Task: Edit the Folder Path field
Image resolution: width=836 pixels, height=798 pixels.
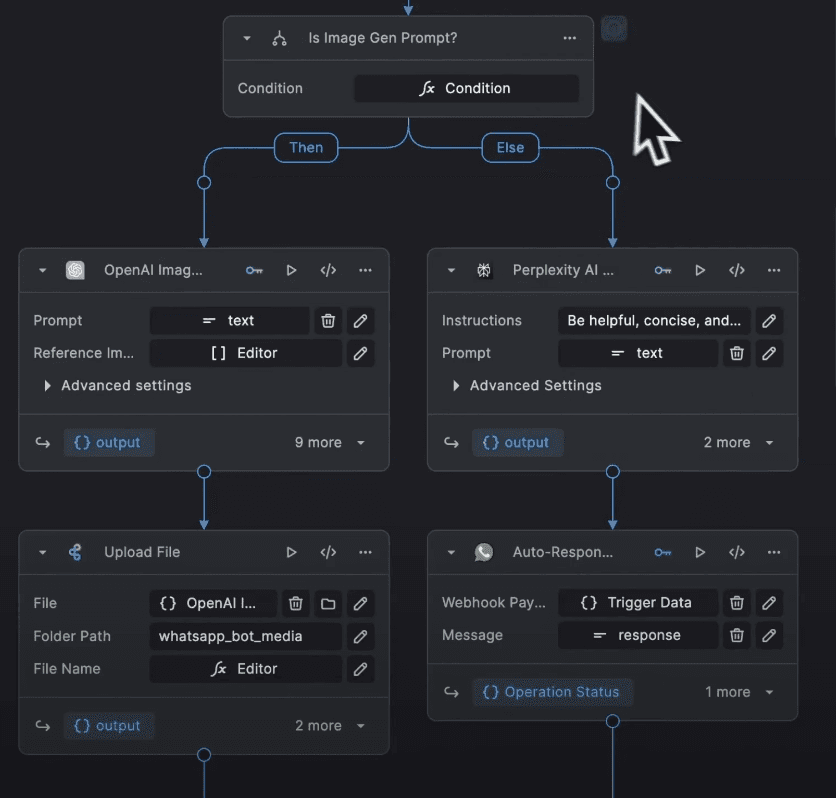Action: coord(360,636)
